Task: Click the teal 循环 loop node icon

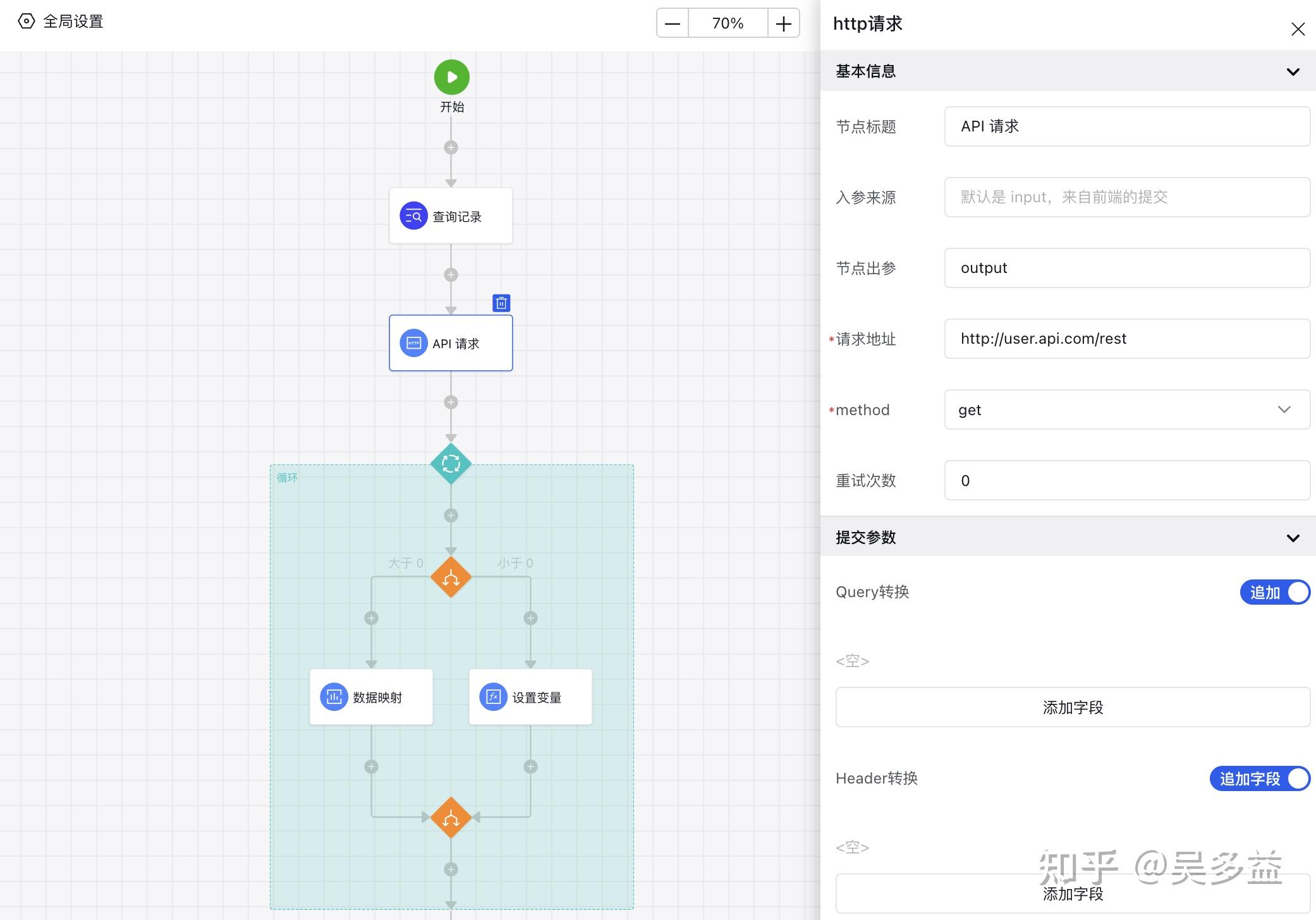Action: point(451,464)
